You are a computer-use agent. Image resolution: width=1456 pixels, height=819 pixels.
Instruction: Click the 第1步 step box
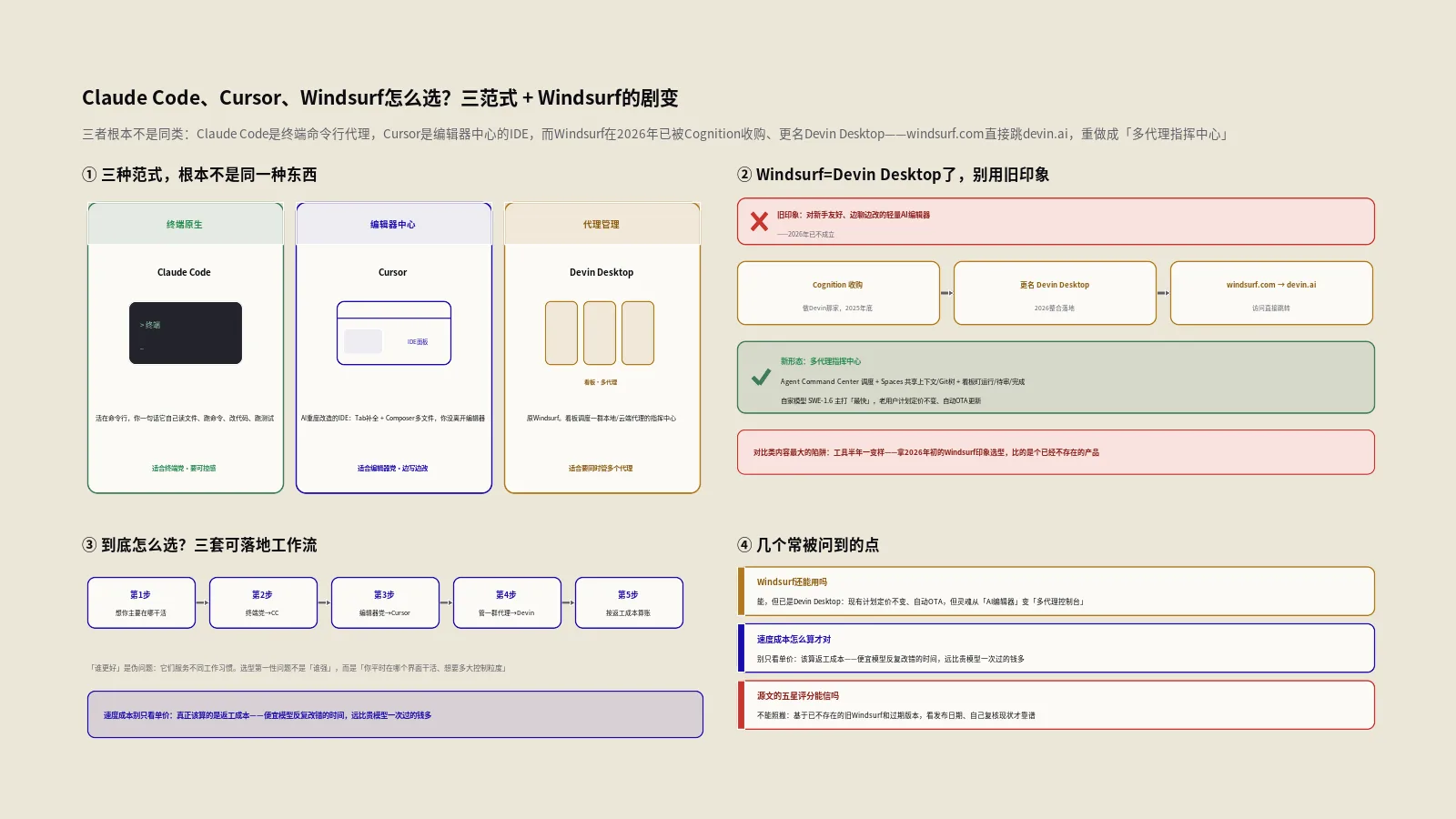(141, 602)
